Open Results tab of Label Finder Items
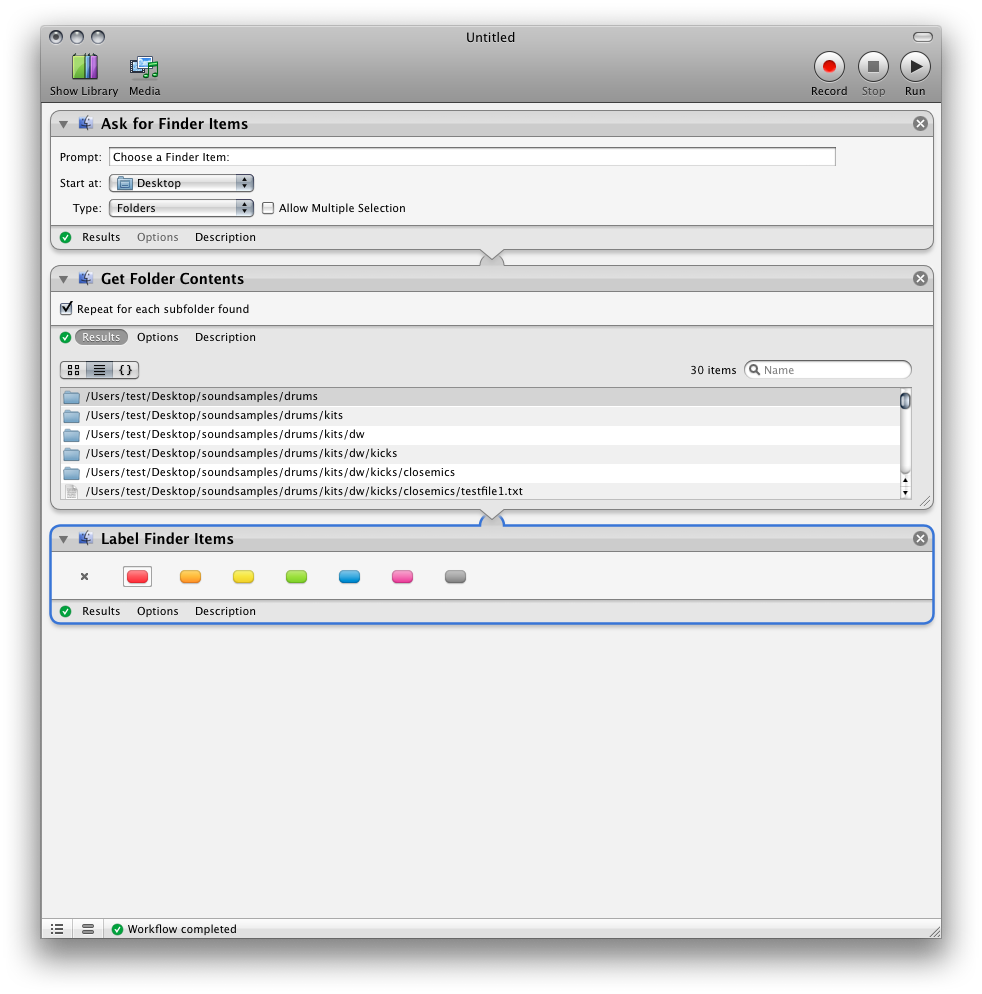Image resolution: width=982 pixels, height=994 pixels. click(x=101, y=611)
